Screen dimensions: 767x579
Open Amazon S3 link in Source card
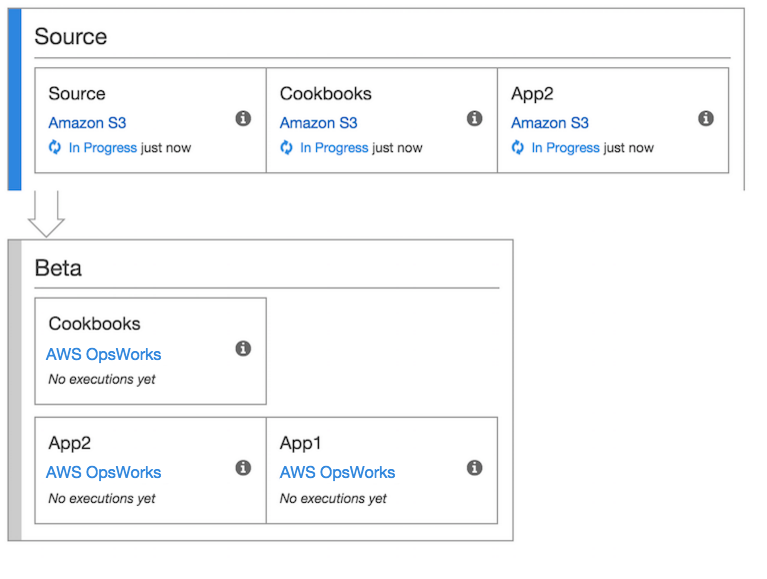click(x=87, y=123)
